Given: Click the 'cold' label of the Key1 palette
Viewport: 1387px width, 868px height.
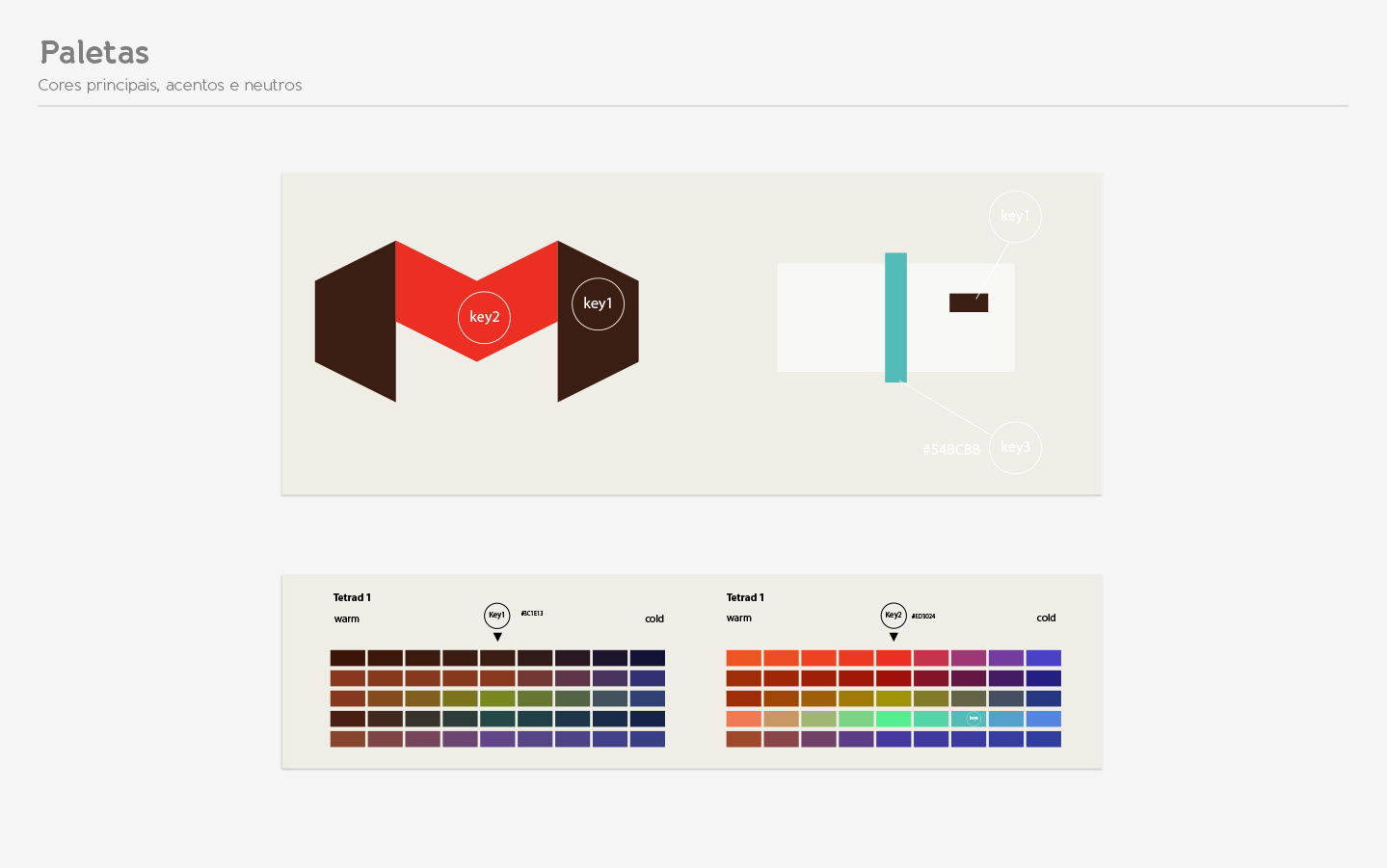Looking at the screenshot, I should click(654, 618).
